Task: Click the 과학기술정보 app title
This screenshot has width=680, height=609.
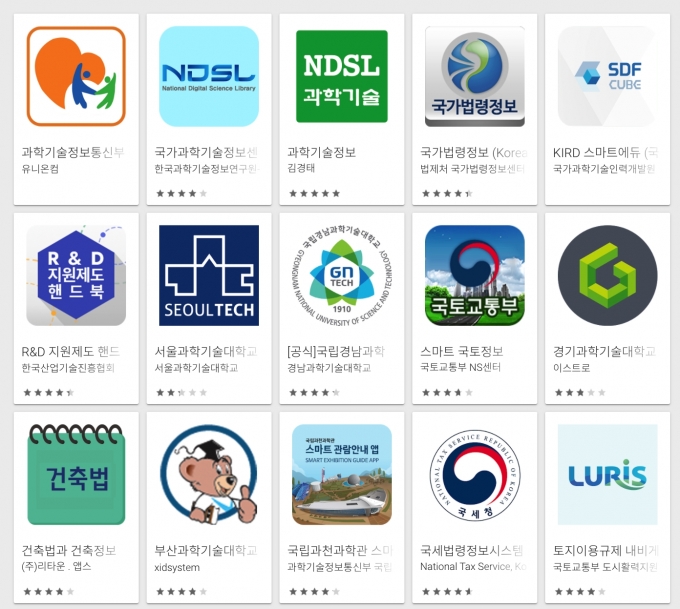Action: (x=321, y=152)
